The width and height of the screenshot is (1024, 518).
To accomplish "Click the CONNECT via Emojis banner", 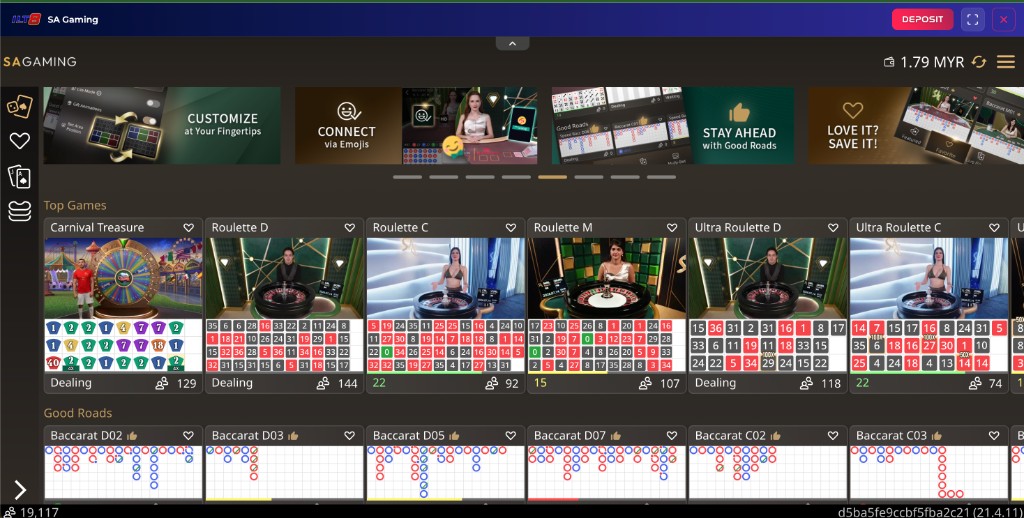I will click(x=417, y=125).
